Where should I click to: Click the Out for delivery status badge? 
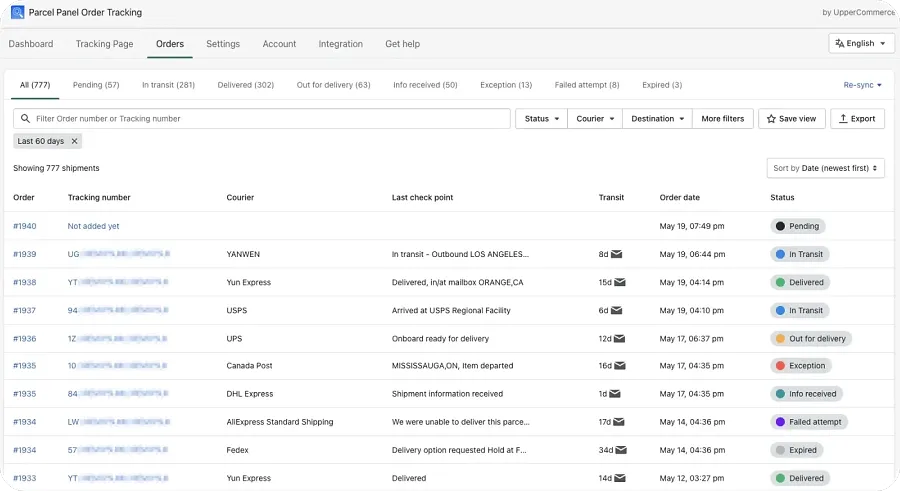point(811,338)
